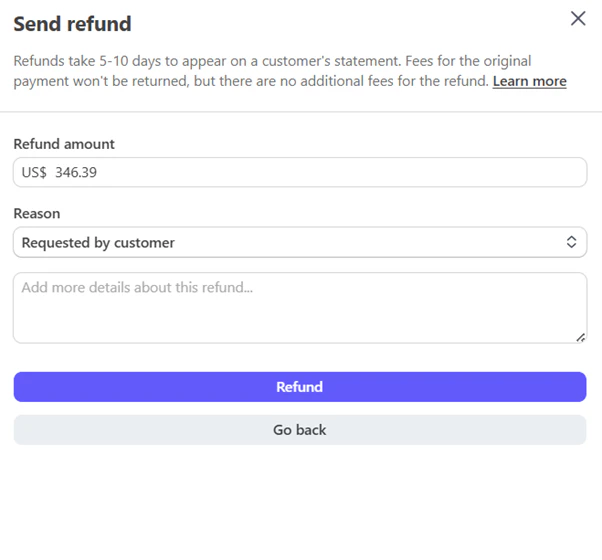This screenshot has height=560, width=602.
Task: Click the purple Refund button
Action: 300,387
